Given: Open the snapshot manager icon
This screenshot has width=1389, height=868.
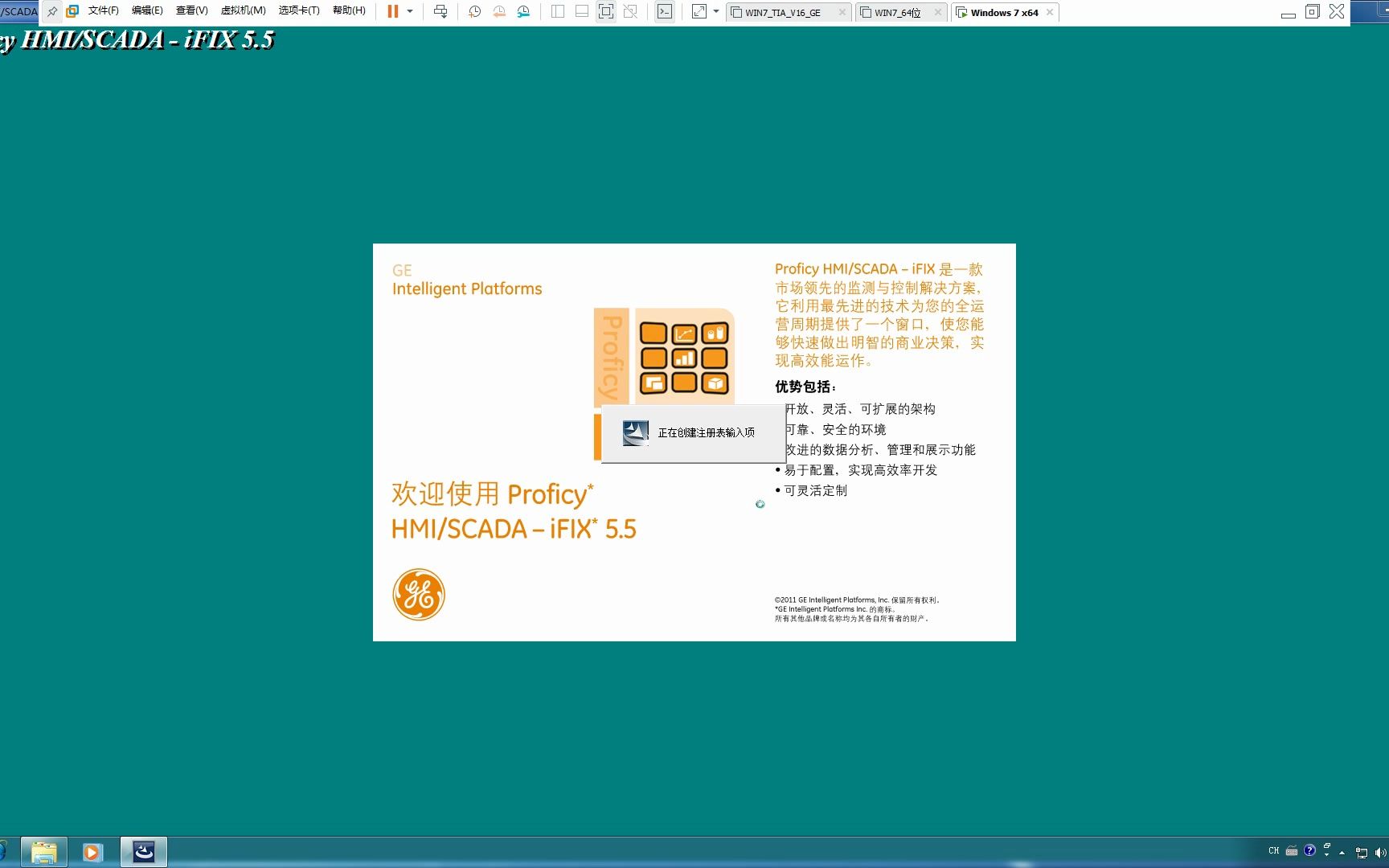Looking at the screenshot, I should [523, 11].
